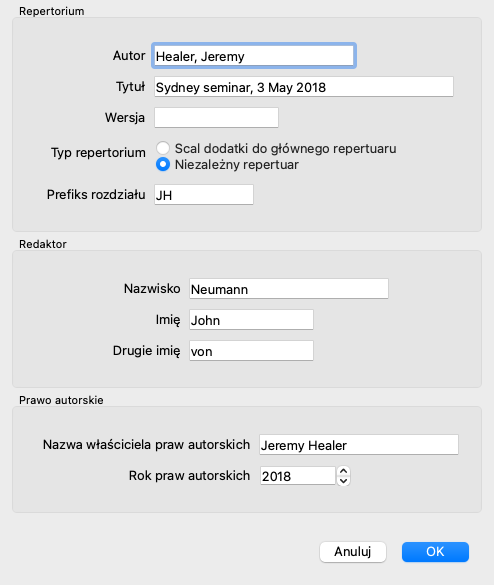Edit the copyright owner field 'Jeremy Healer'

point(359,444)
